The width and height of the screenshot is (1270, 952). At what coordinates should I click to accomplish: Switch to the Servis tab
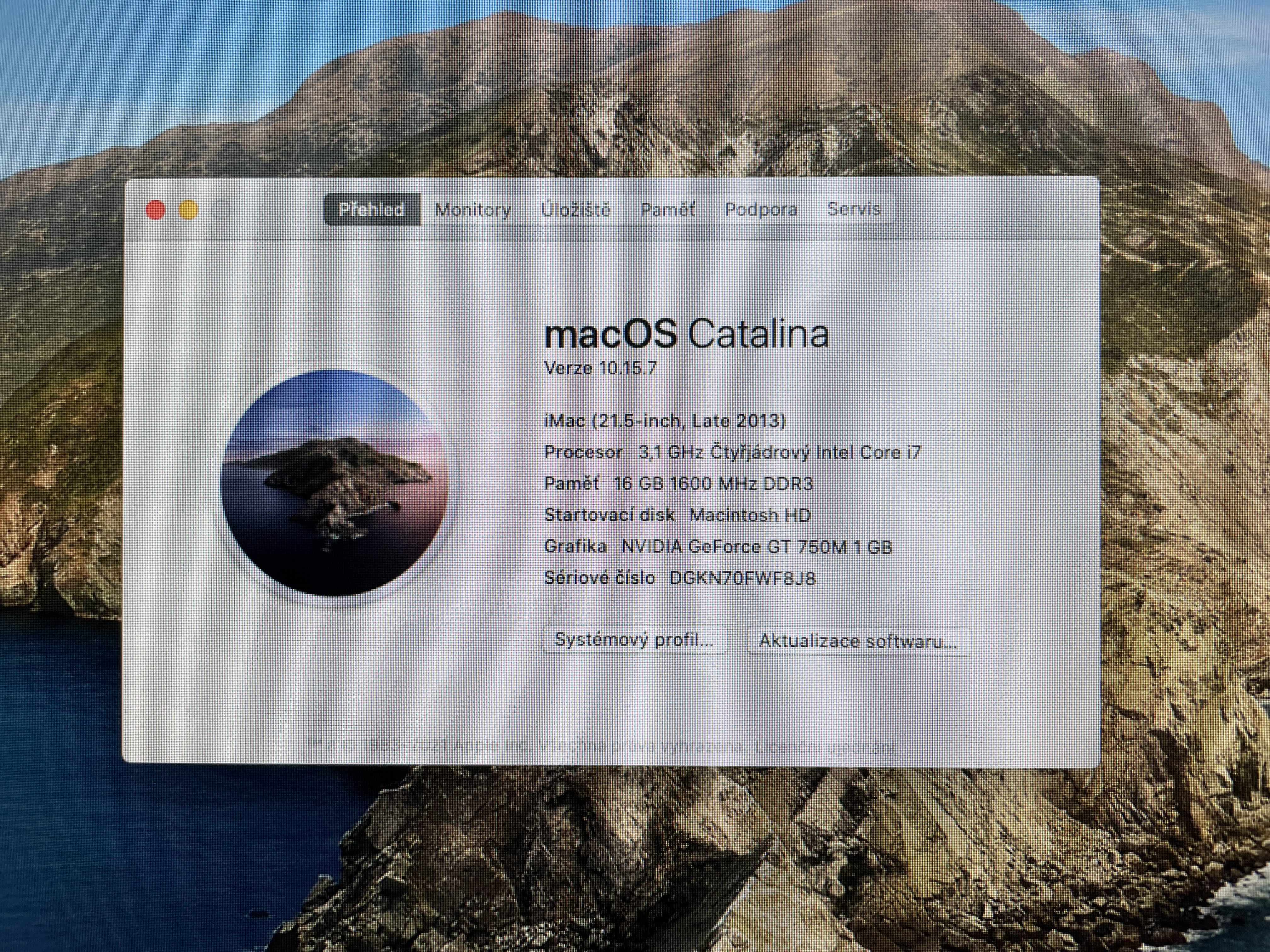click(854, 209)
